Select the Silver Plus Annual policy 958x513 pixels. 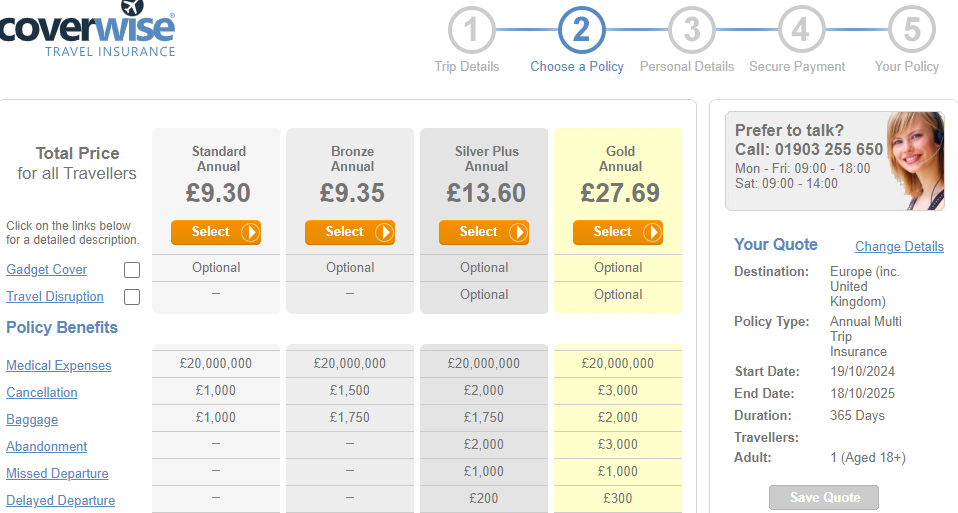click(x=484, y=232)
